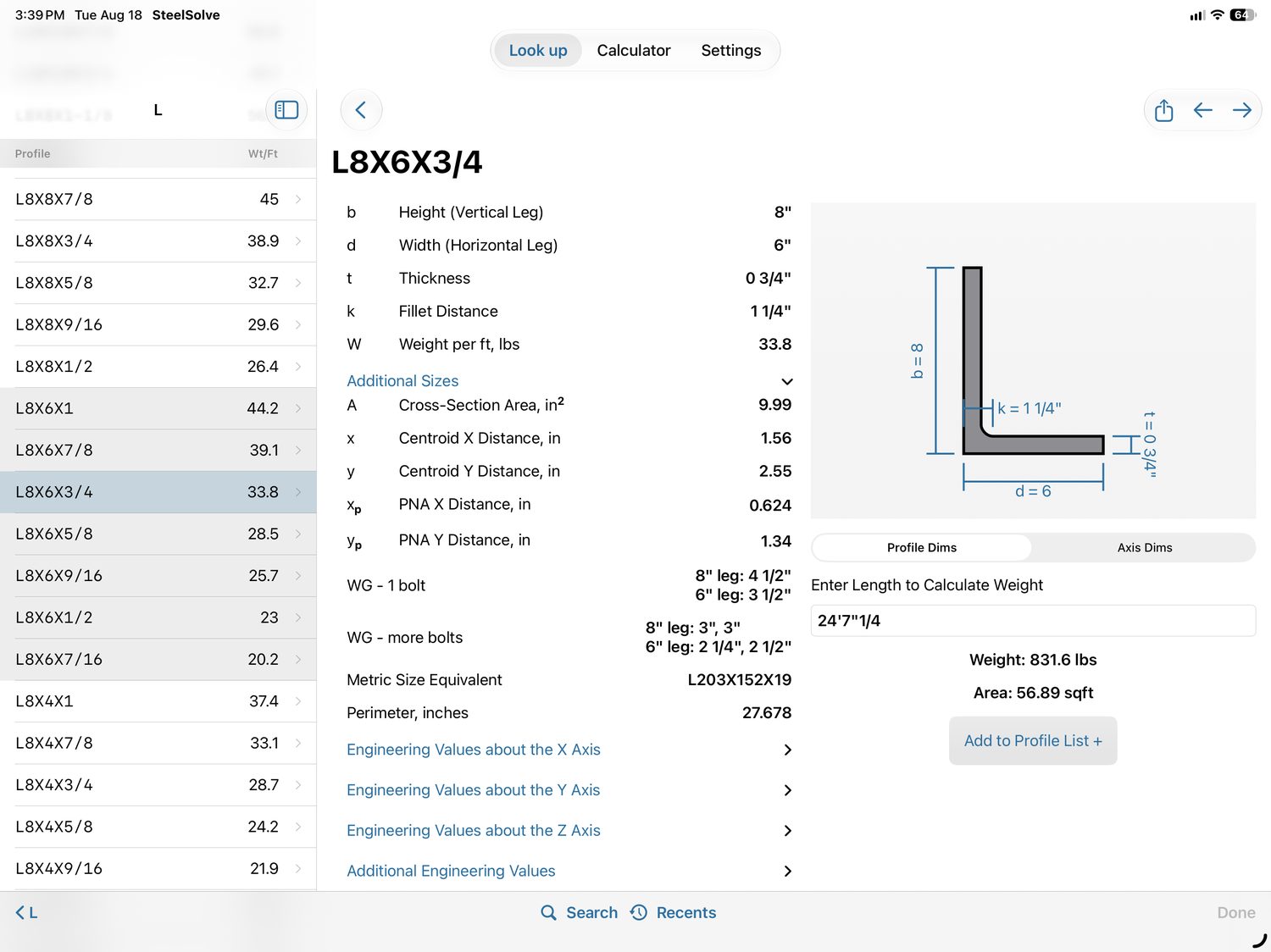Select the Profile Dims segment
The image size is (1271, 952).
922,547
